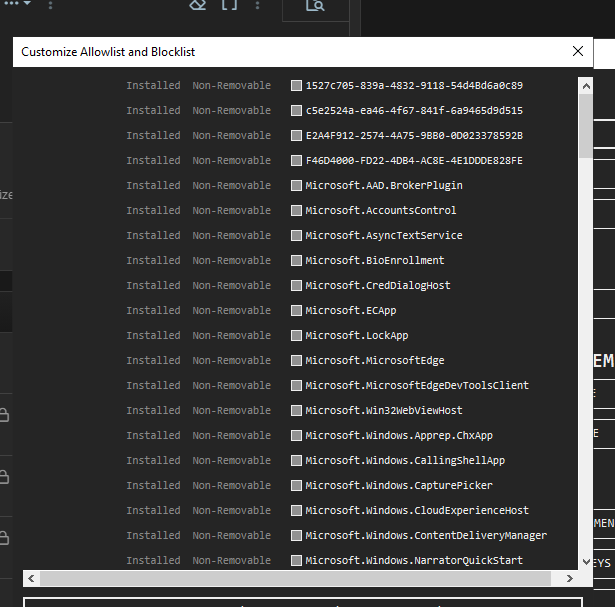
Task: Click Microsoft.Windows.CapturePicker name text
Action: pyautogui.click(x=399, y=485)
